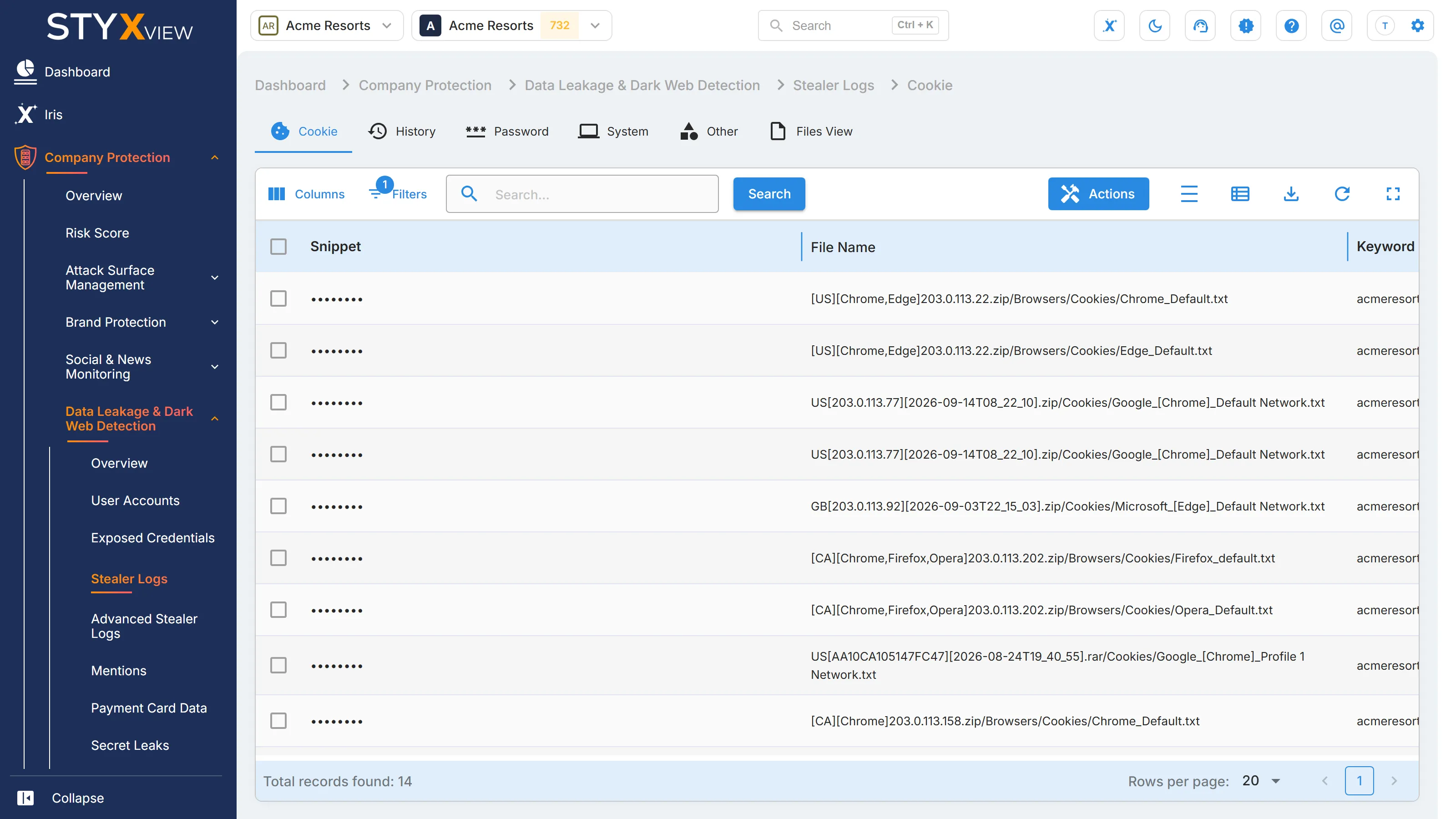Focus the table Search... field

pyautogui.click(x=582, y=194)
